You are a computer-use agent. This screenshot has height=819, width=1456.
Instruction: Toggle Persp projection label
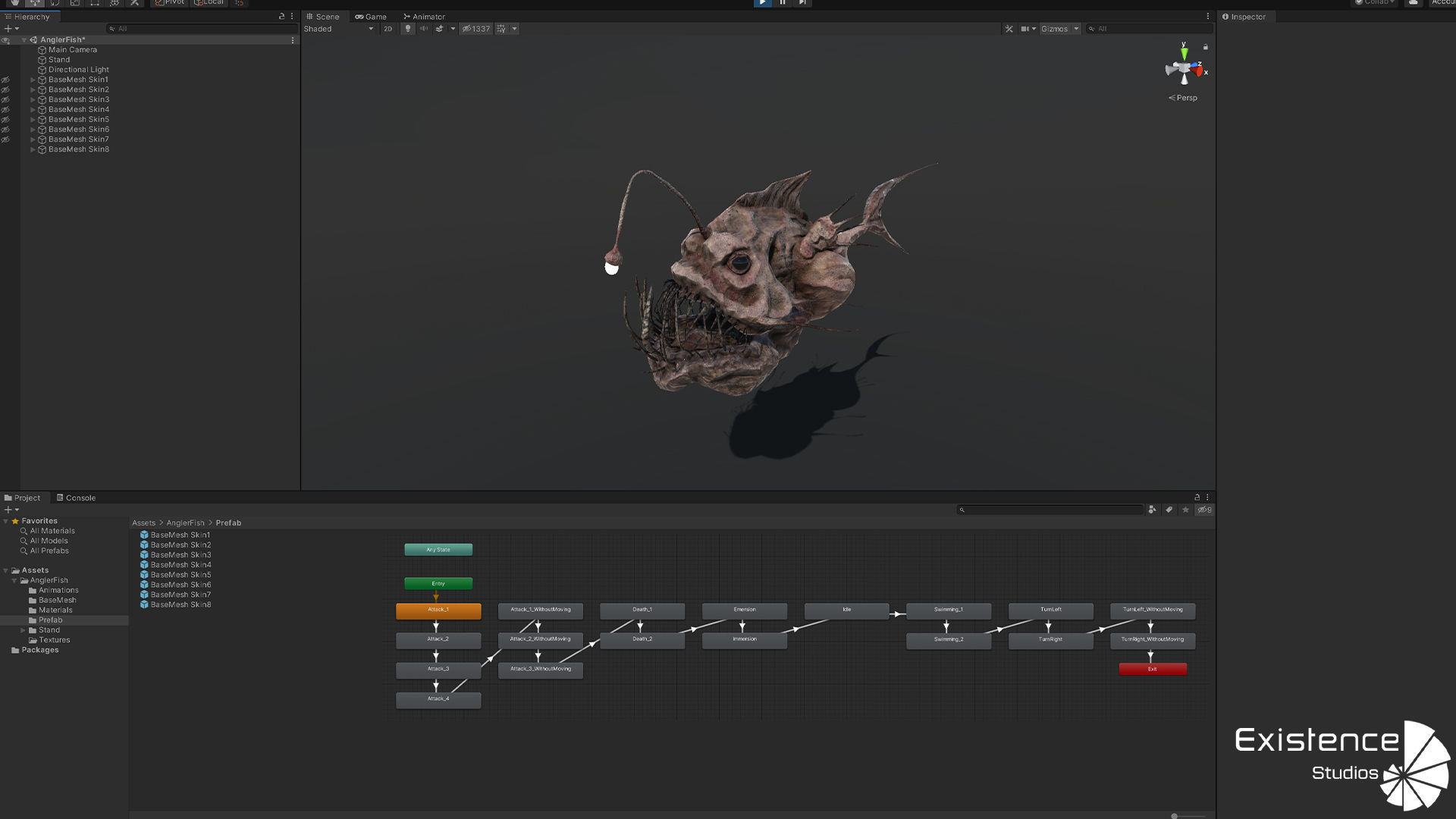tap(1183, 98)
